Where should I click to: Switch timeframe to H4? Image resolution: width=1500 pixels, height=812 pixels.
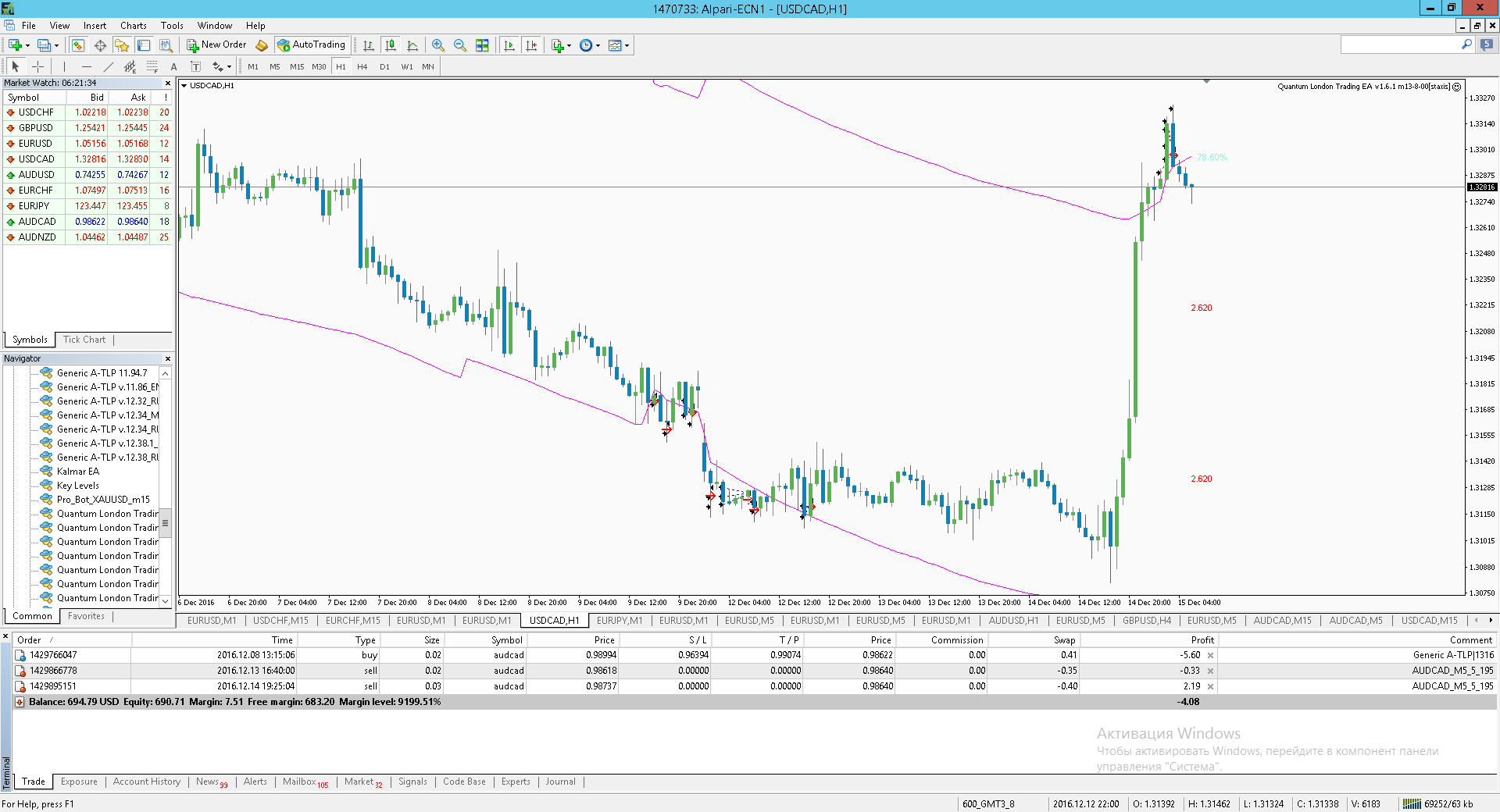362,67
